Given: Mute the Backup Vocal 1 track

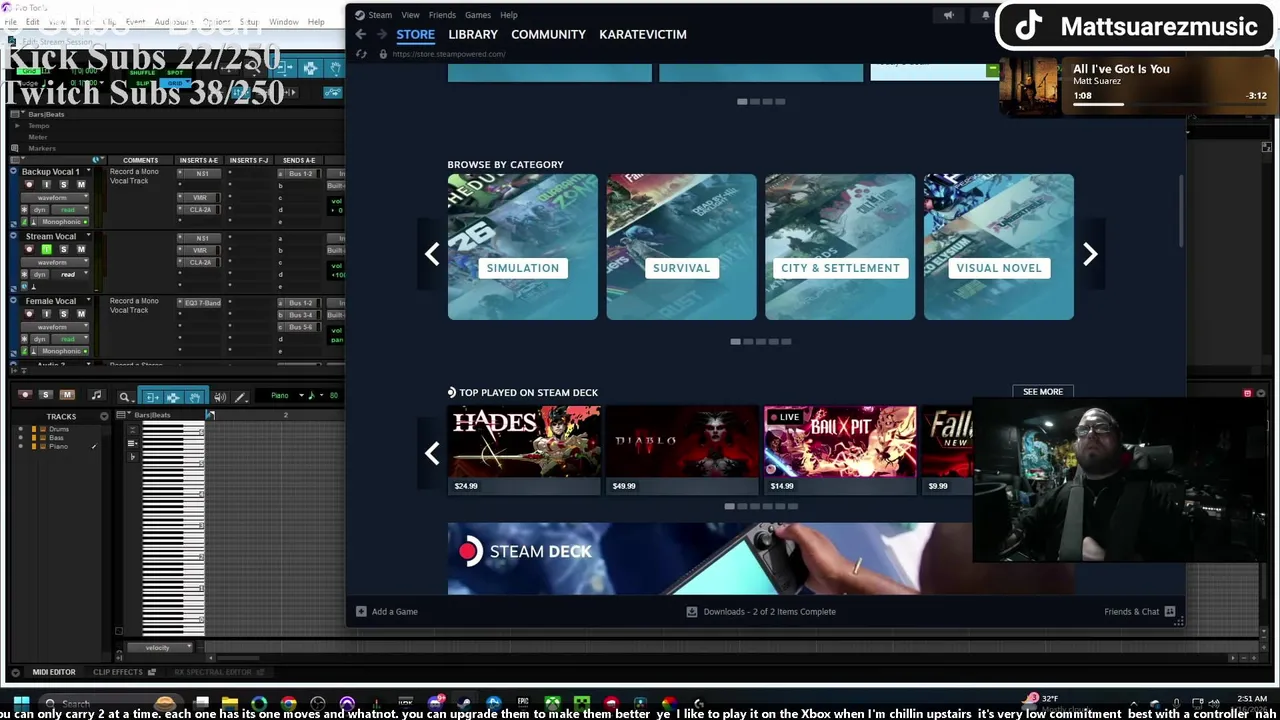Looking at the screenshot, I should click(81, 185).
